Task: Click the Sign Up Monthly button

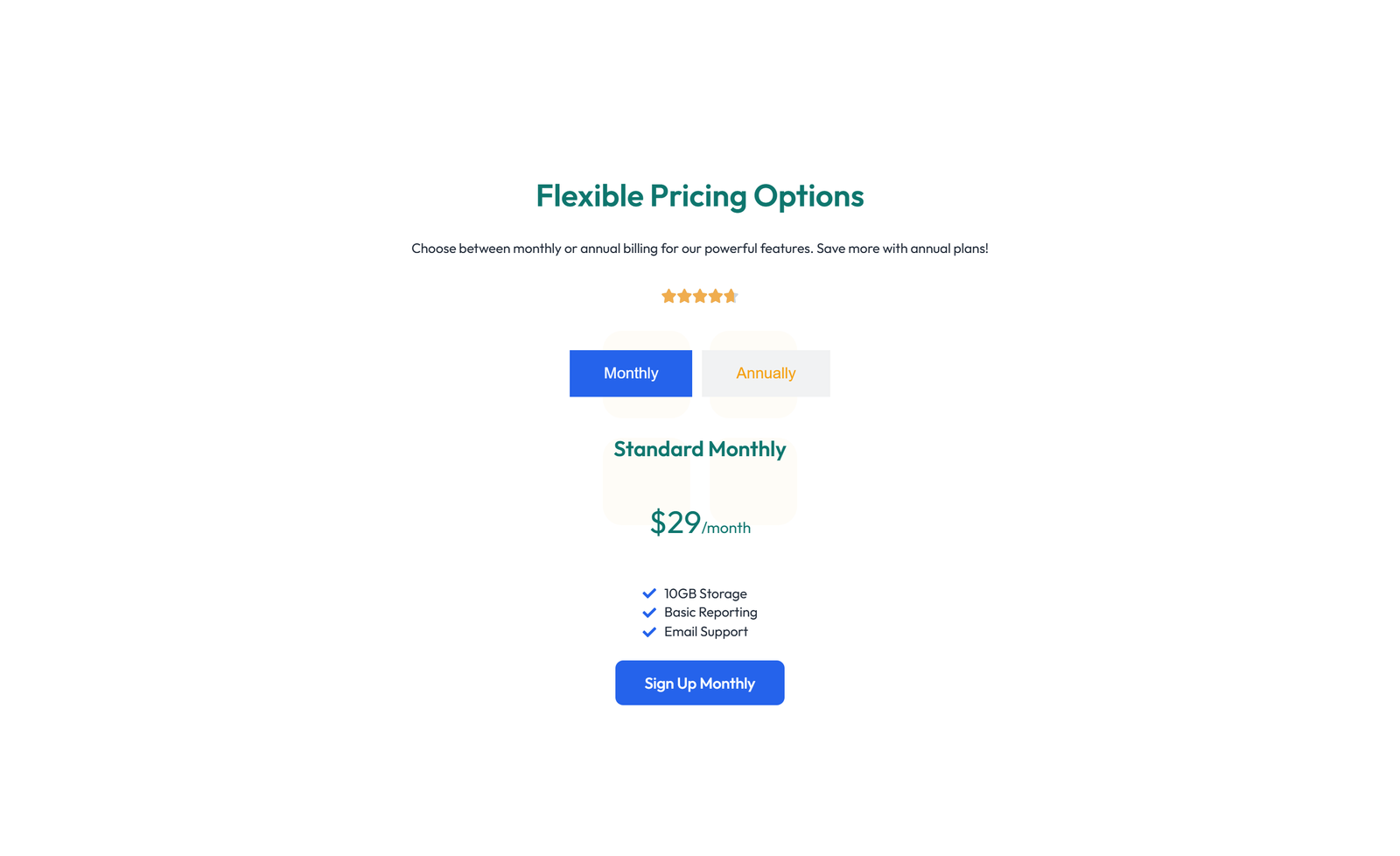Action: pyautogui.click(x=699, y=683)
